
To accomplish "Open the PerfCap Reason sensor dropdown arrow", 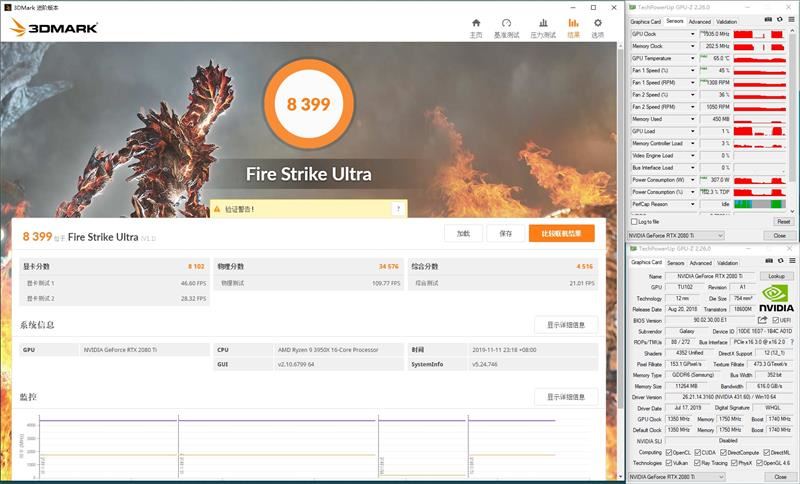I will (x=692, y=205).
